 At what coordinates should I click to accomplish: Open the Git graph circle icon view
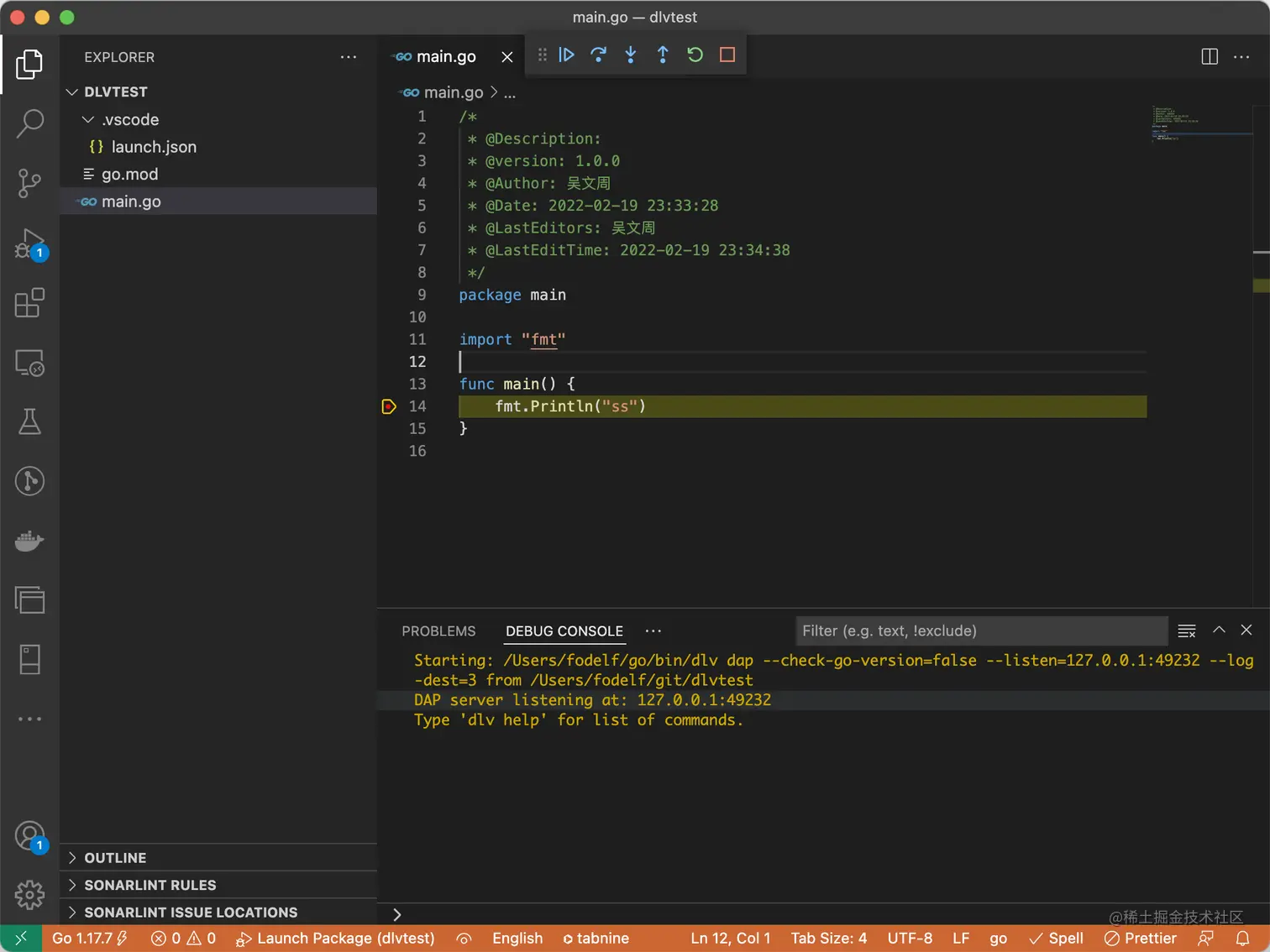(29, 481)
